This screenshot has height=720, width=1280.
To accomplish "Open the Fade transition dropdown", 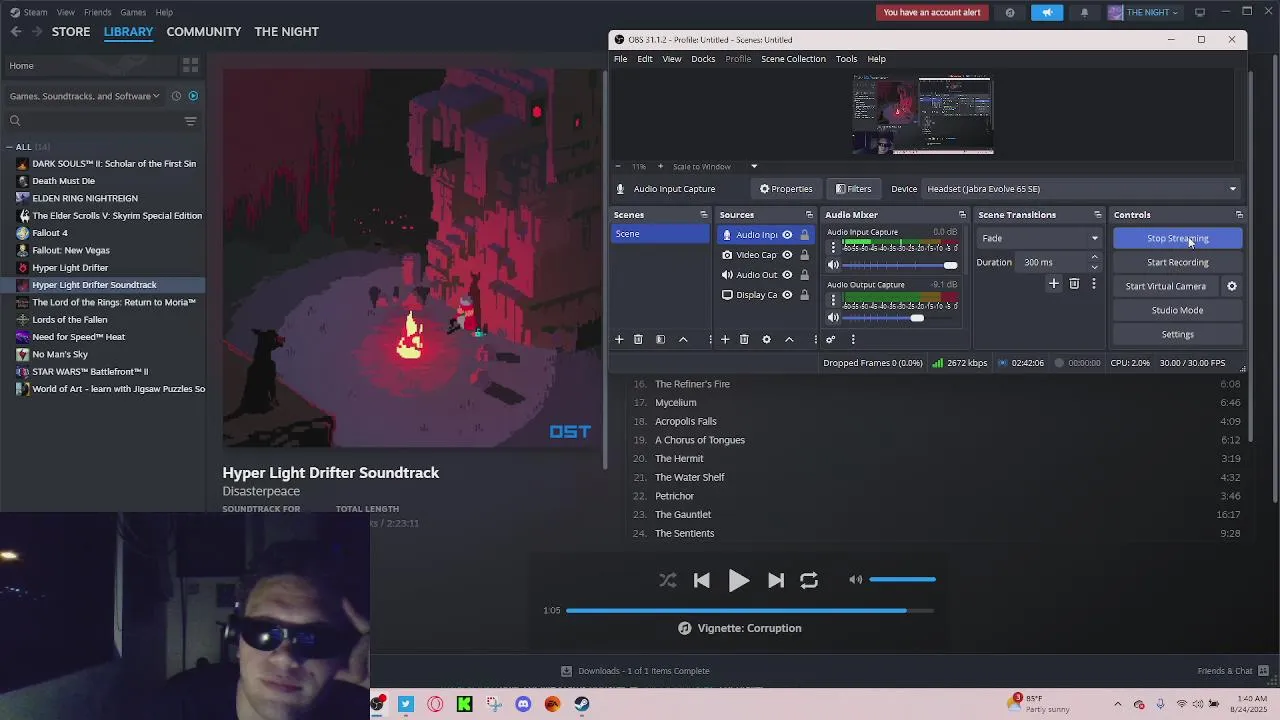I will pos(1039,238).
